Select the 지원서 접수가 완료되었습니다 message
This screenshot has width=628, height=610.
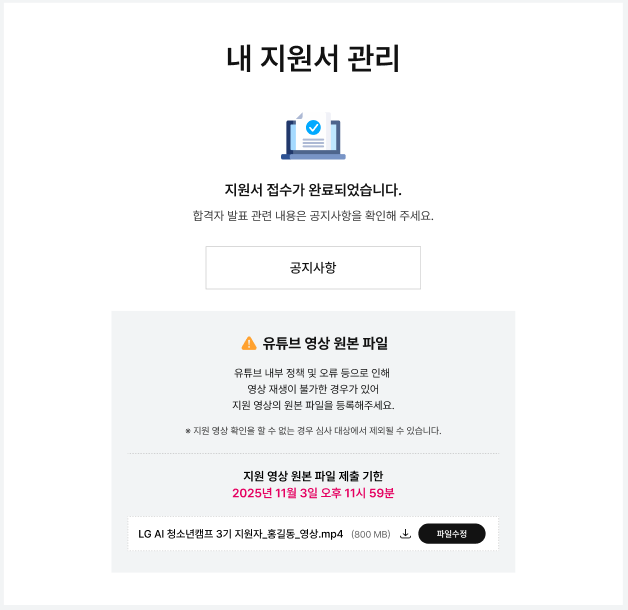[313, 190]
